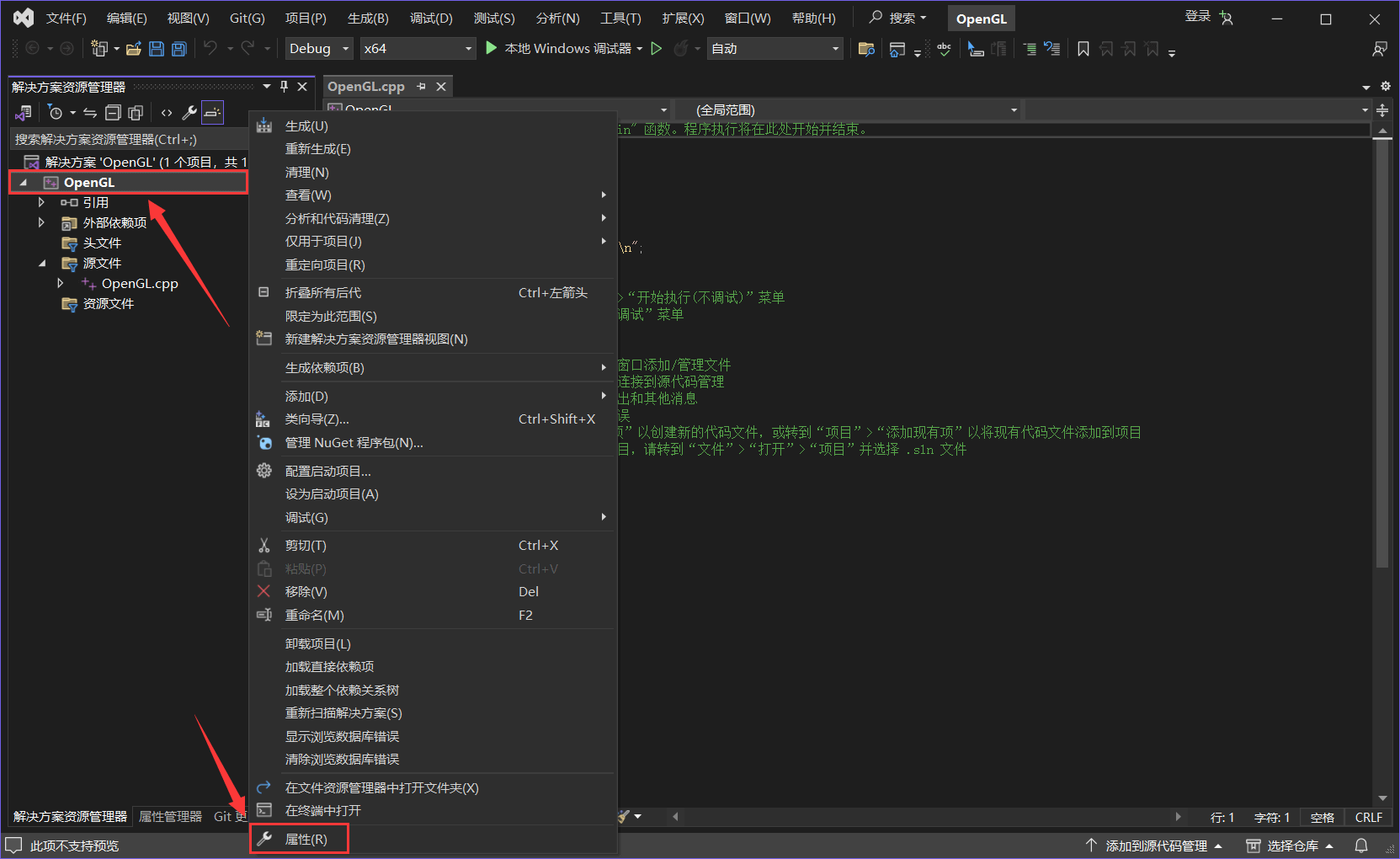Viewport: 1400px width, 859px height.
Task: Click the CRLF line ending indicator
Action: pos(1369,817)
